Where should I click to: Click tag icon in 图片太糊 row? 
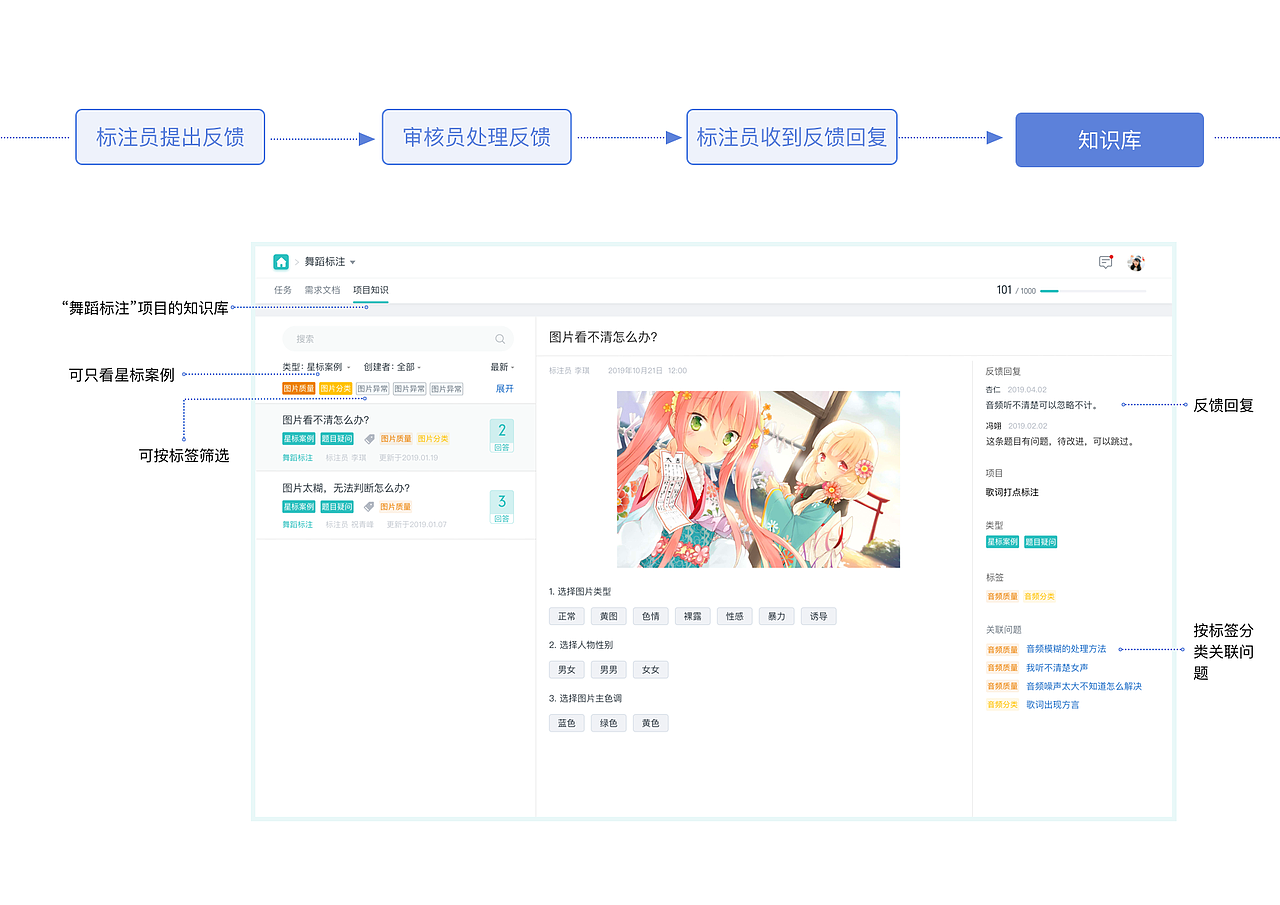tap(369, 507)
